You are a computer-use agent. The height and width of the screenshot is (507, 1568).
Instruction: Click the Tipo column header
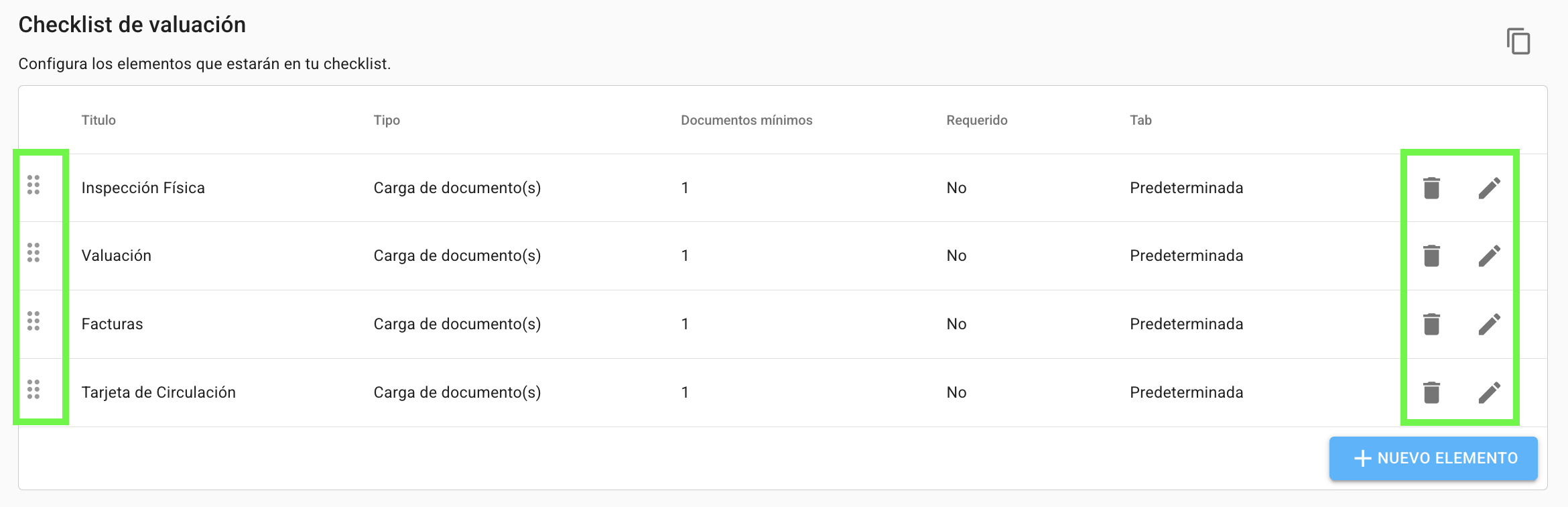(x=387, y=120)
